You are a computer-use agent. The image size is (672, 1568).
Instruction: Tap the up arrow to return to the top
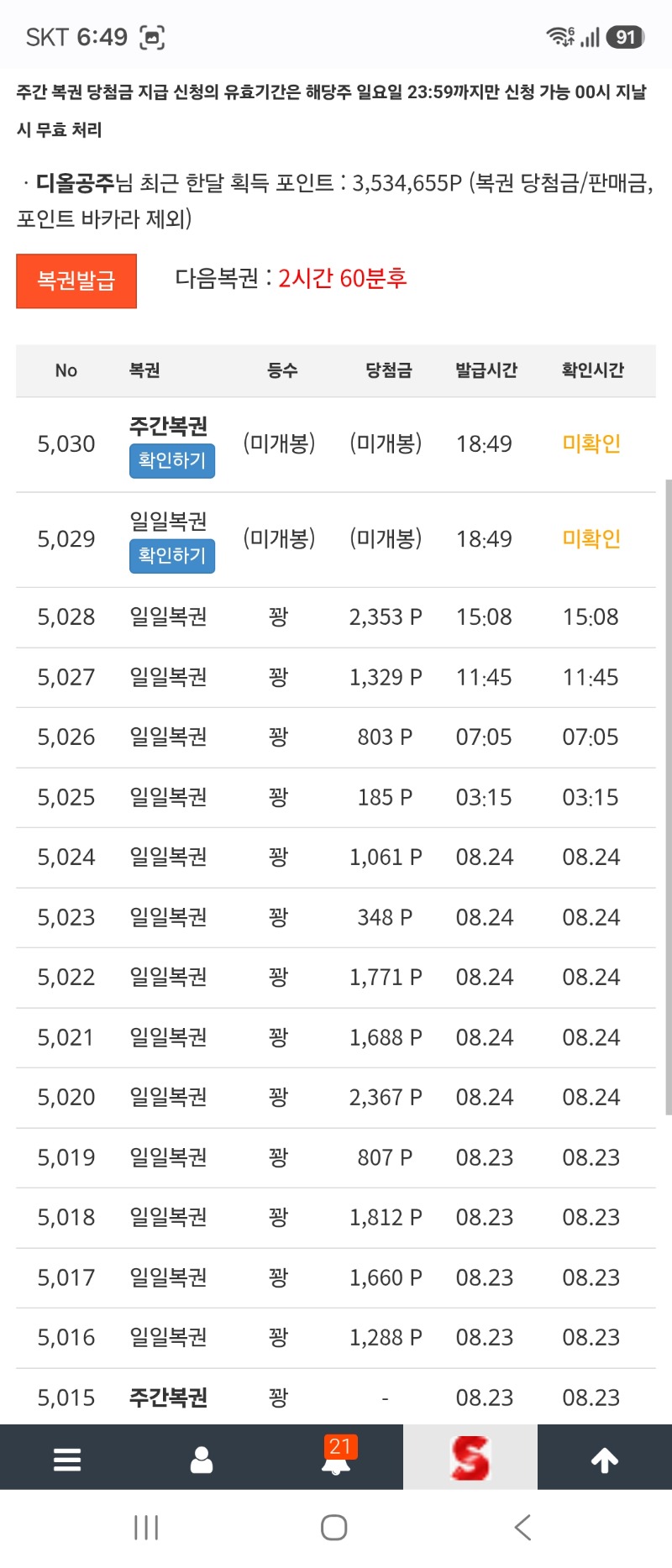click(x=605, y=1460)
